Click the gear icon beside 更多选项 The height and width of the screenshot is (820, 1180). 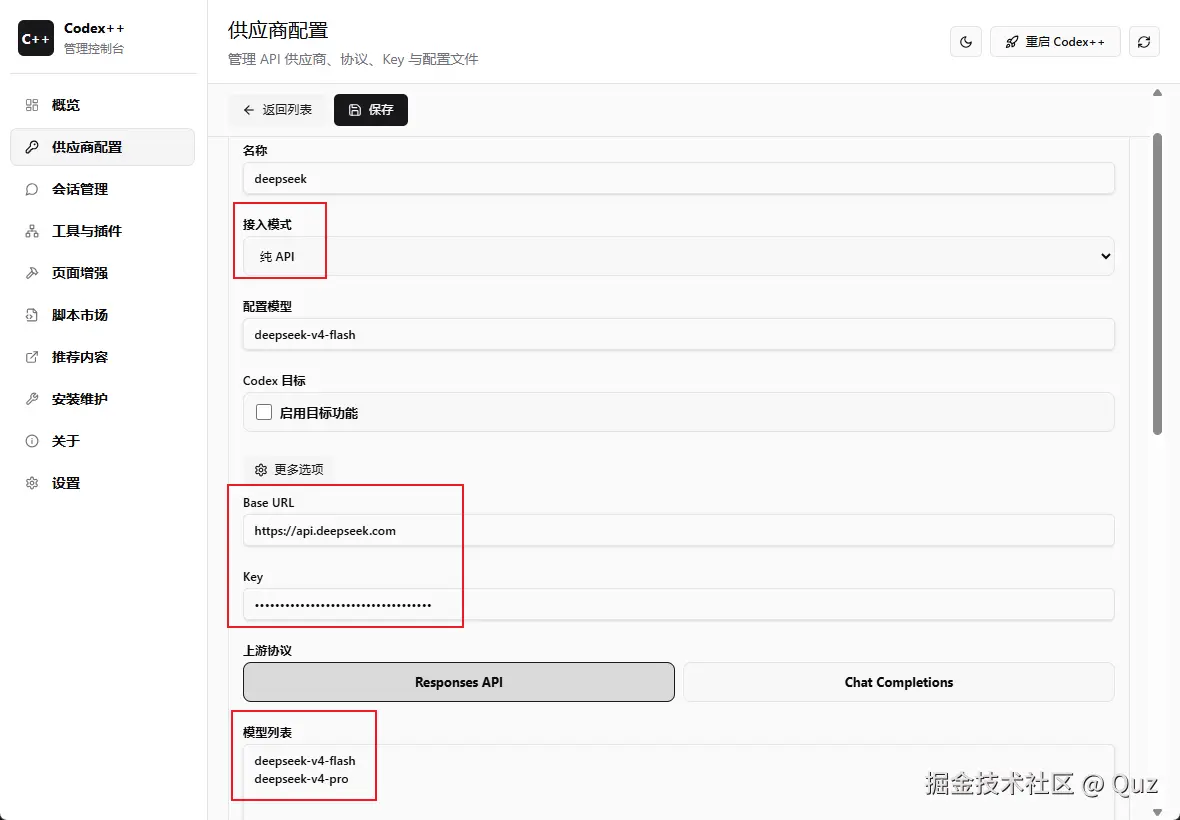point(261,470)
